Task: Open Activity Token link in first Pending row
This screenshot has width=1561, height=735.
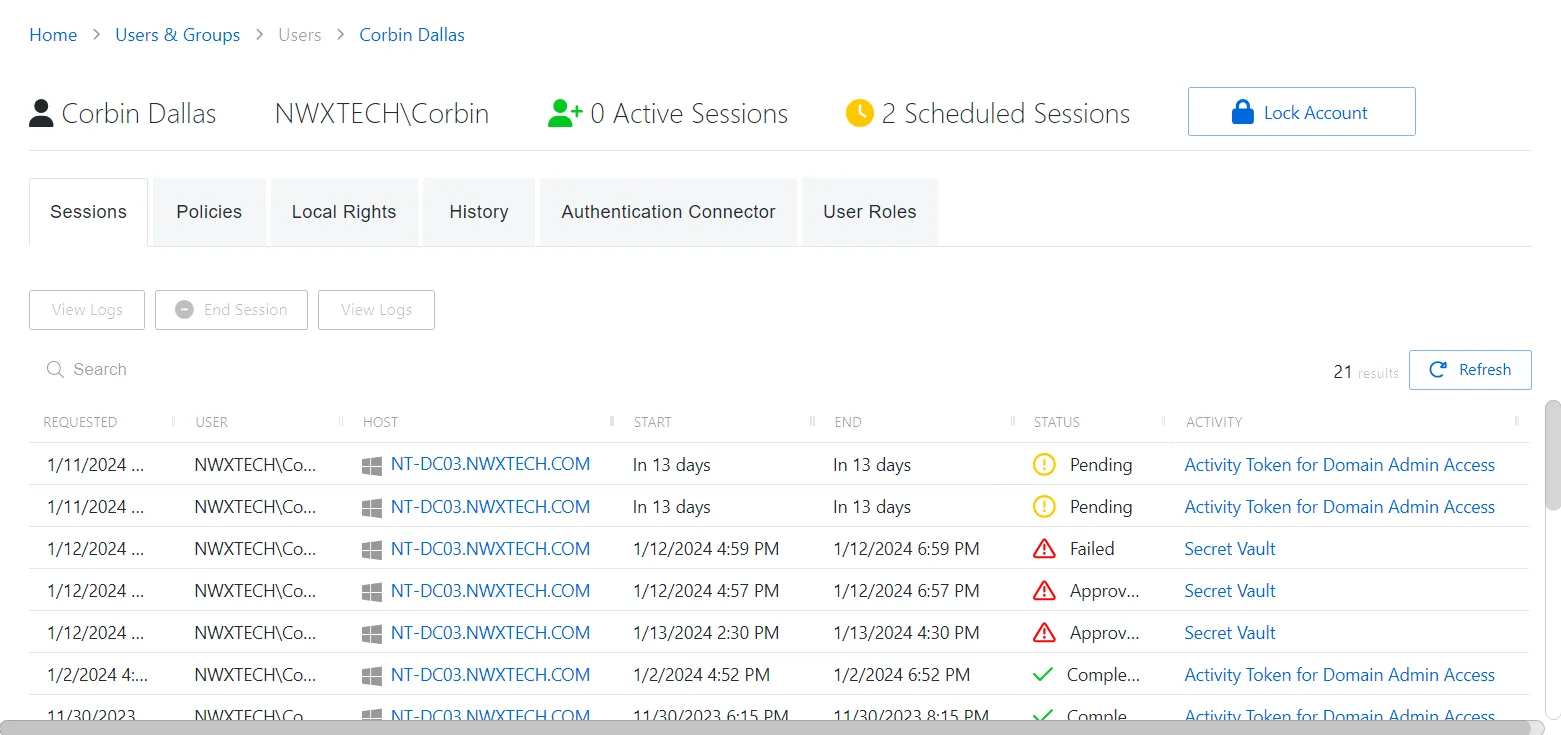Action: point(1339,465)
